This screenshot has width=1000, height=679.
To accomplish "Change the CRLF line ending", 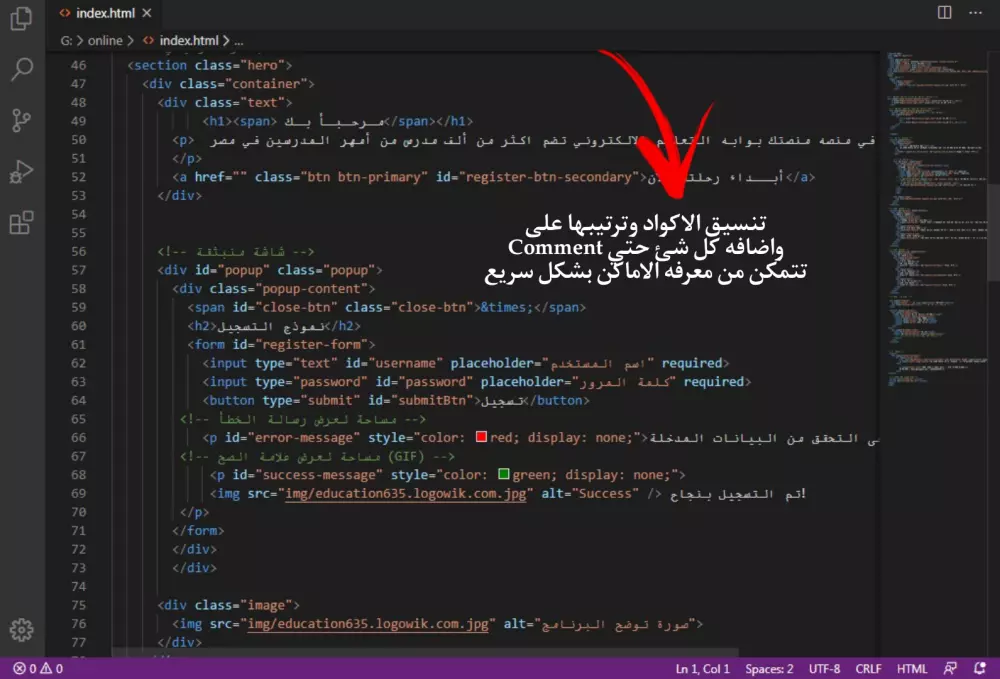I will tap(868, 668).
